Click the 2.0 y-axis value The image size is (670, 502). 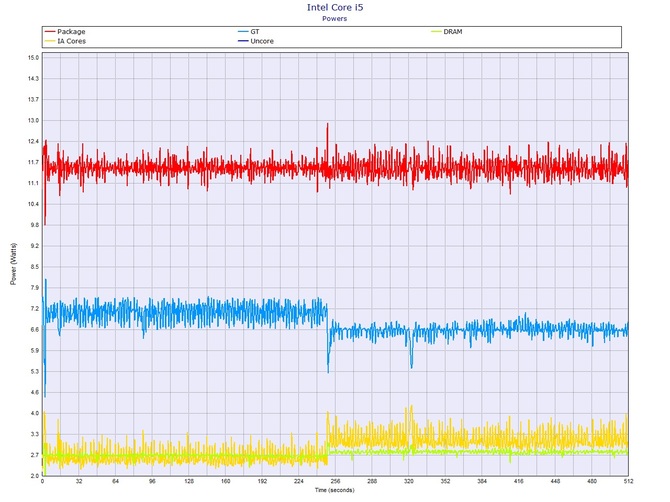click(x=34, y=476)
